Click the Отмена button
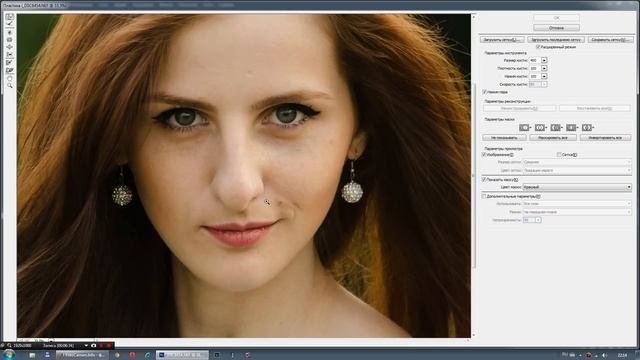 point(556,28)
